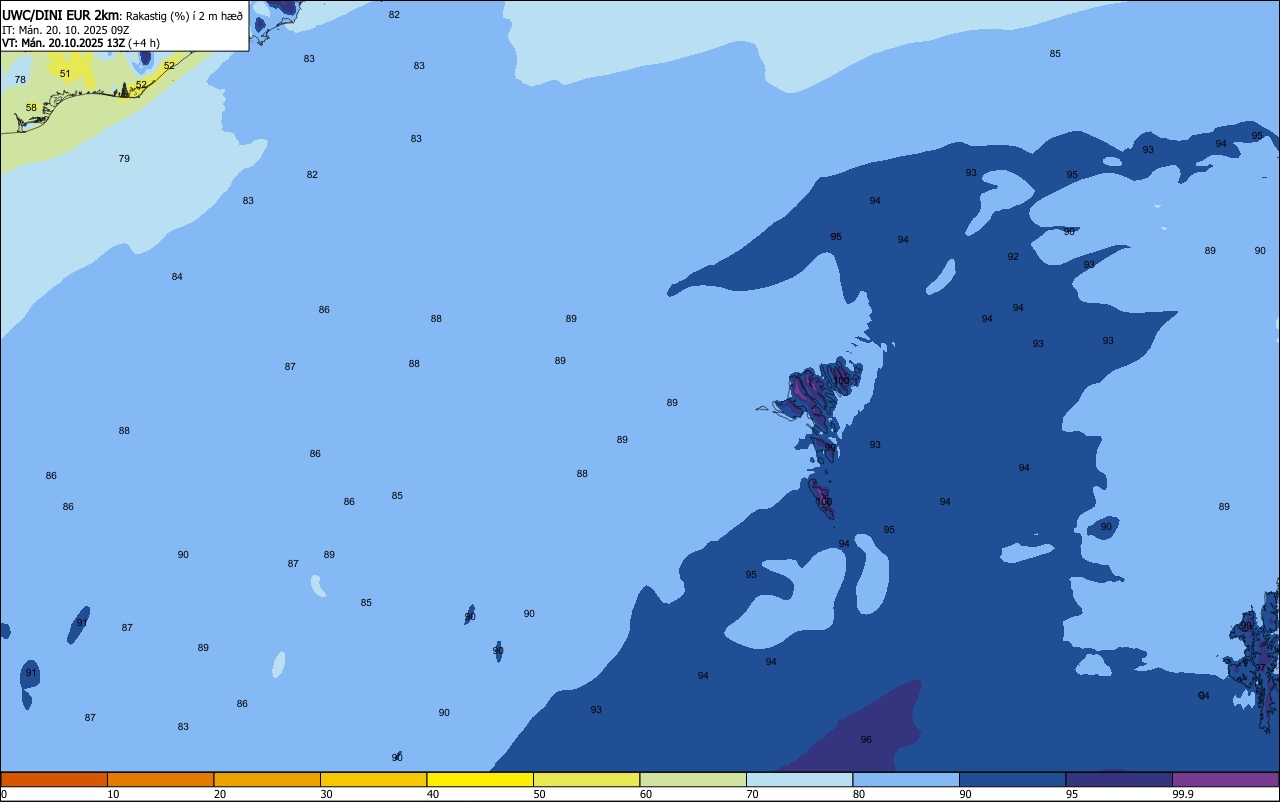
Task: Click the 70–80 legend color swatch
Action: click(x=799, y=779)
